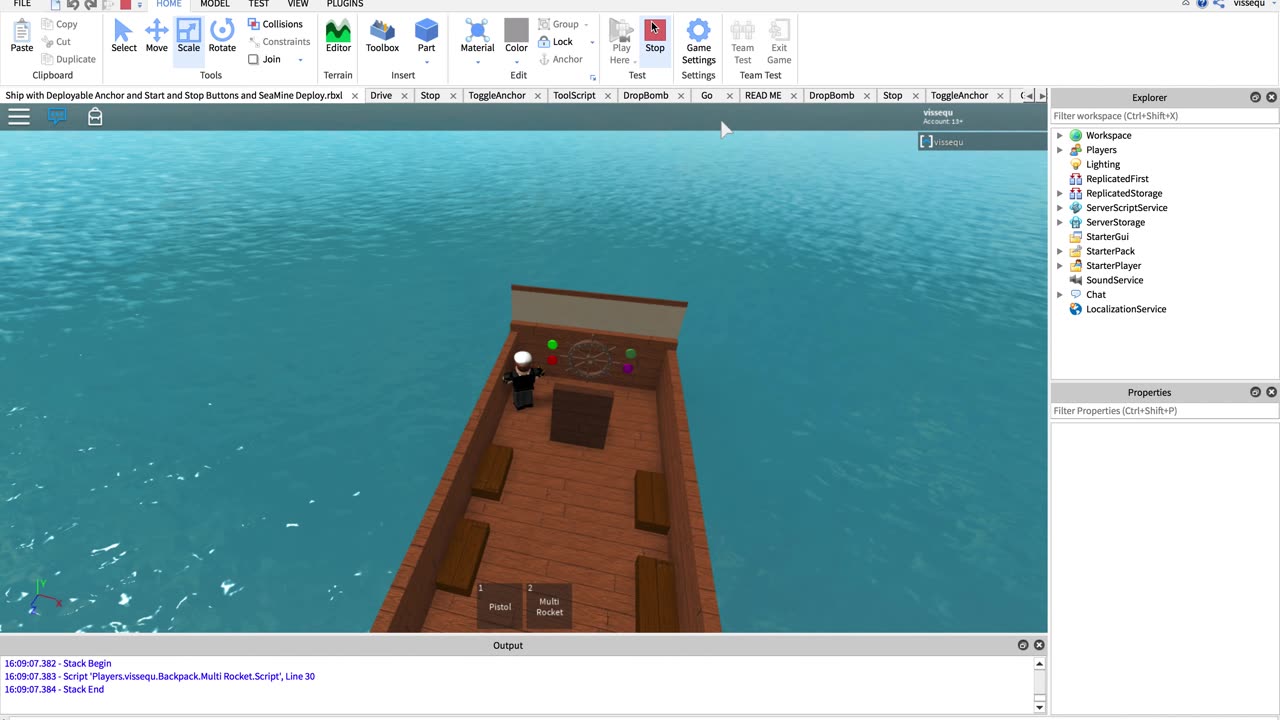Toggle the in-game chat bubble icon
1280x720 pixels.
click(57, 117)
